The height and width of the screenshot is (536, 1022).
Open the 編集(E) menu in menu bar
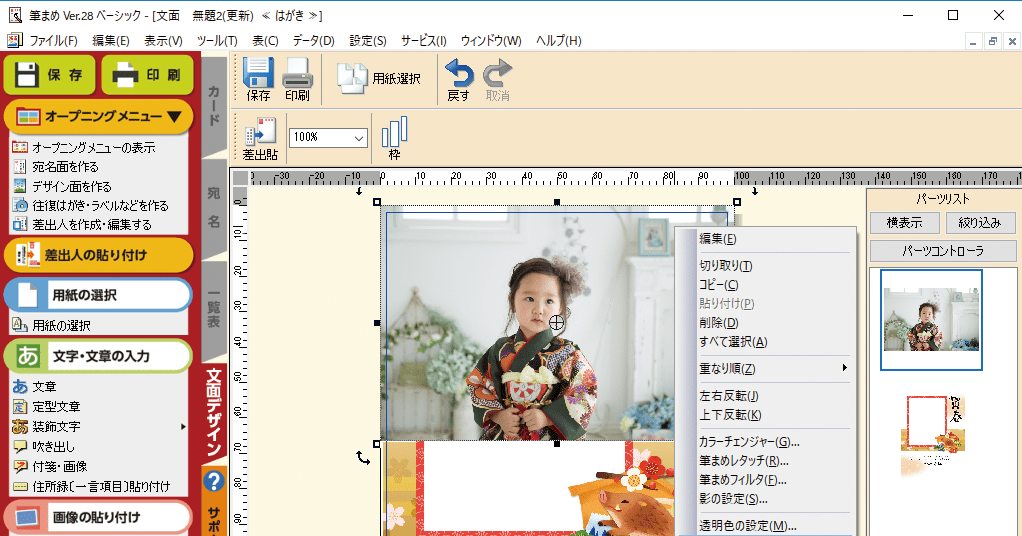111,40
